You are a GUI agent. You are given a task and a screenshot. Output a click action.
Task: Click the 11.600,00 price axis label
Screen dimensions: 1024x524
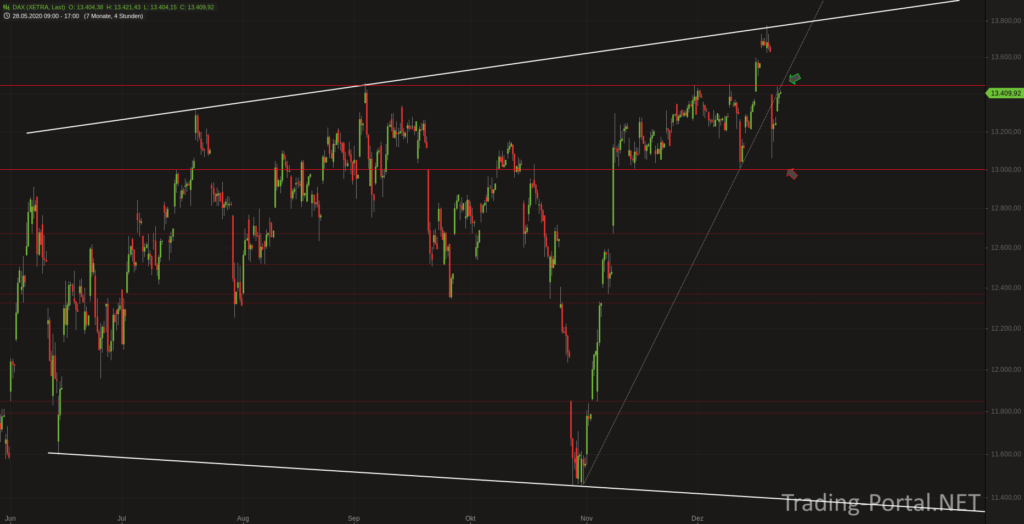coord(1004,454)
